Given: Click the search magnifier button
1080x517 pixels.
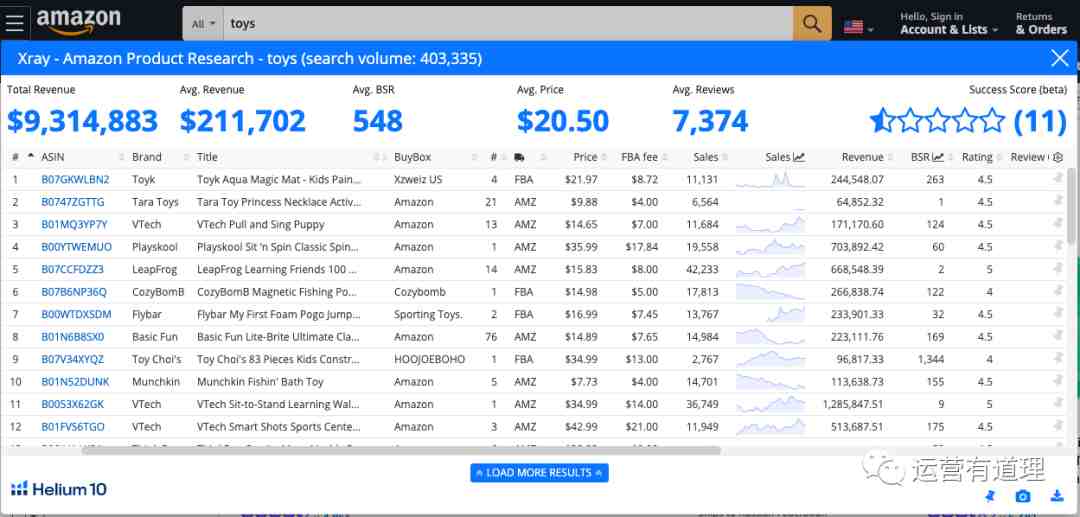Looking at the screenshot, I should [x=812, y=24].
